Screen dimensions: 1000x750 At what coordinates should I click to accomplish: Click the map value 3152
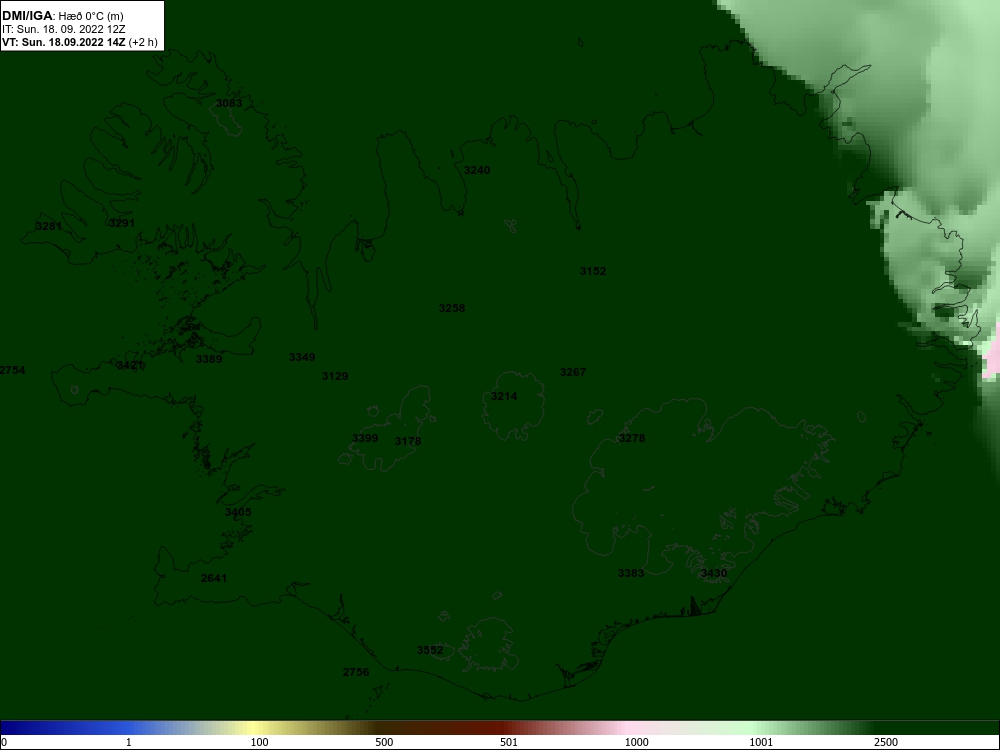(x=593, y=272)
